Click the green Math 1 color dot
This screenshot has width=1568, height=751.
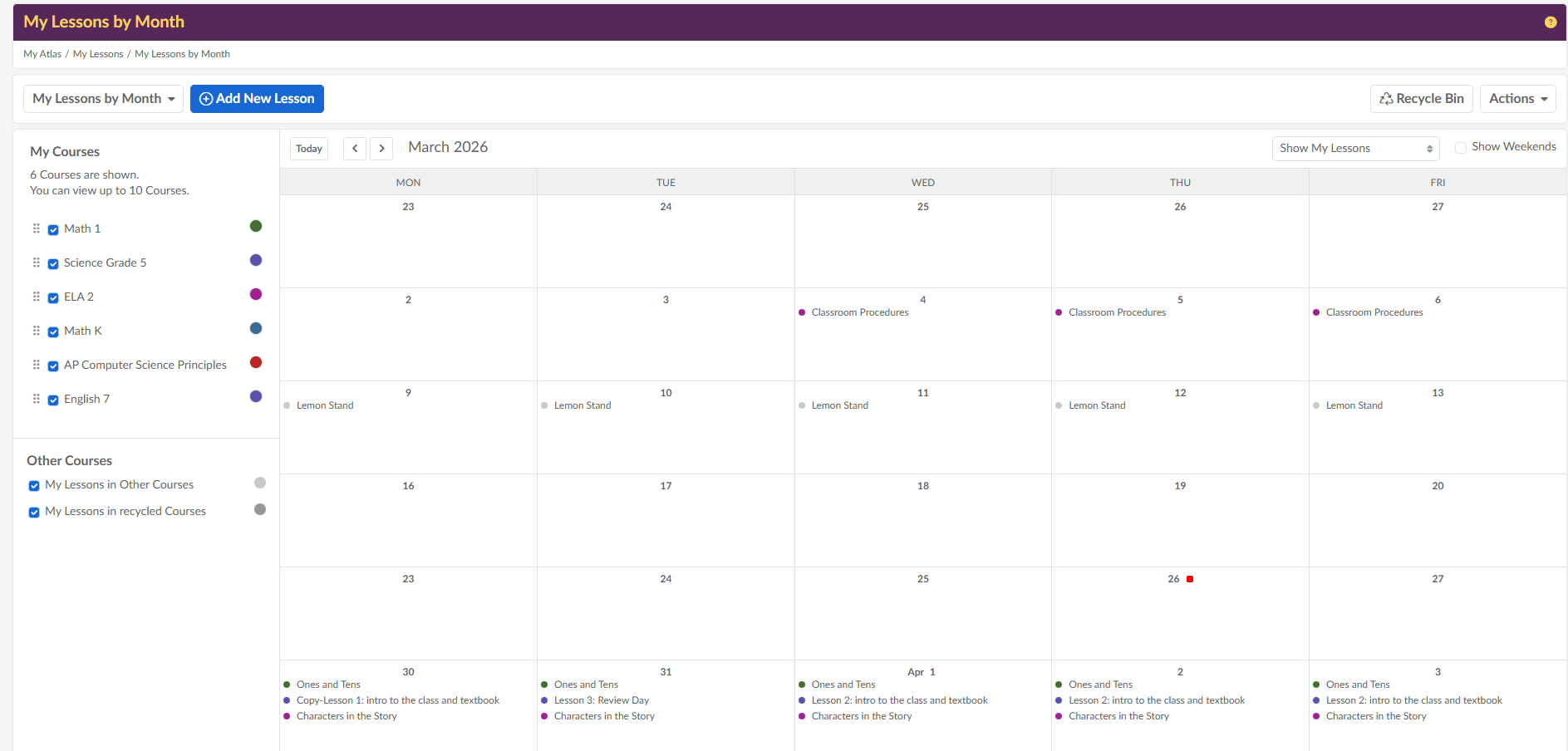tap(256, 226)
